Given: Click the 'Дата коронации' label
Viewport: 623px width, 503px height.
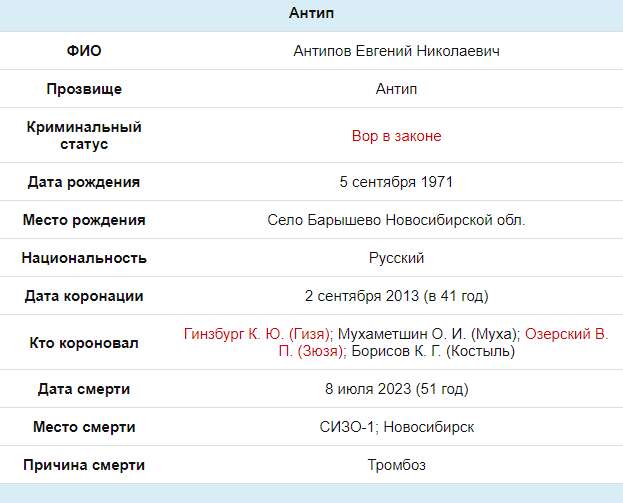Looking at the screenshot, I should (84, 296).
